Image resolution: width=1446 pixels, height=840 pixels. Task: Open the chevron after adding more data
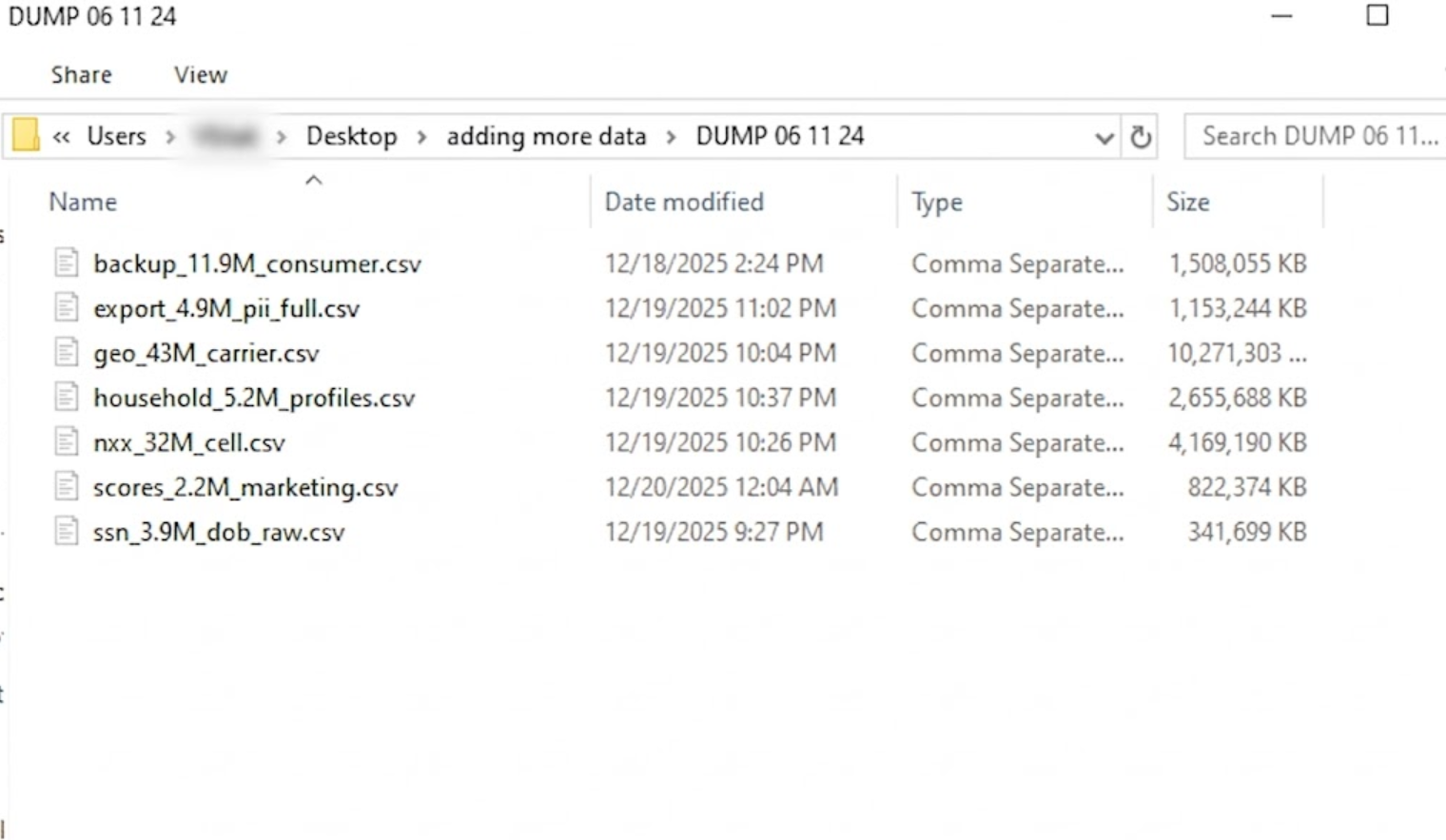click(x=671, y=137)
